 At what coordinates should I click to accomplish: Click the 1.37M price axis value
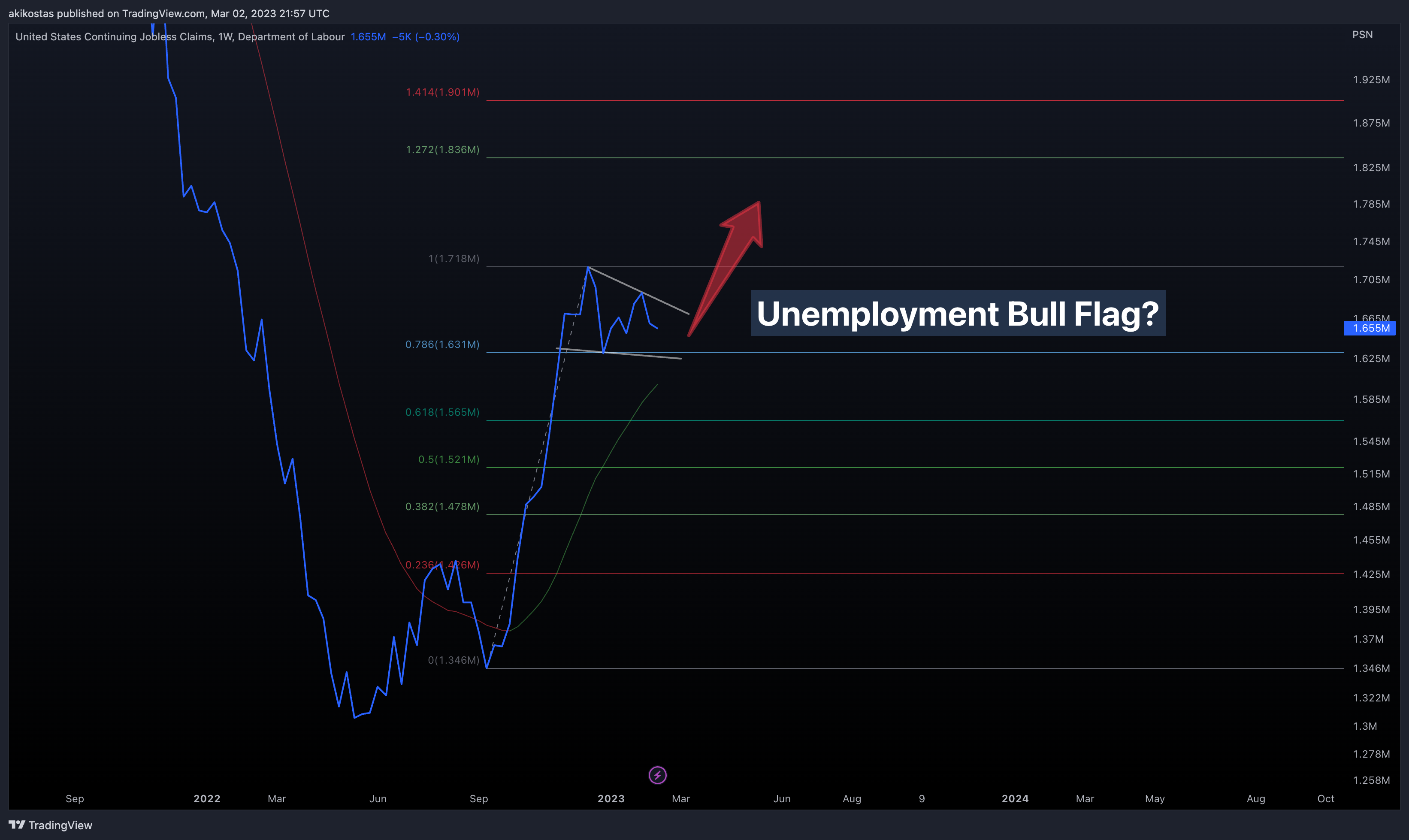(1368, 639)
